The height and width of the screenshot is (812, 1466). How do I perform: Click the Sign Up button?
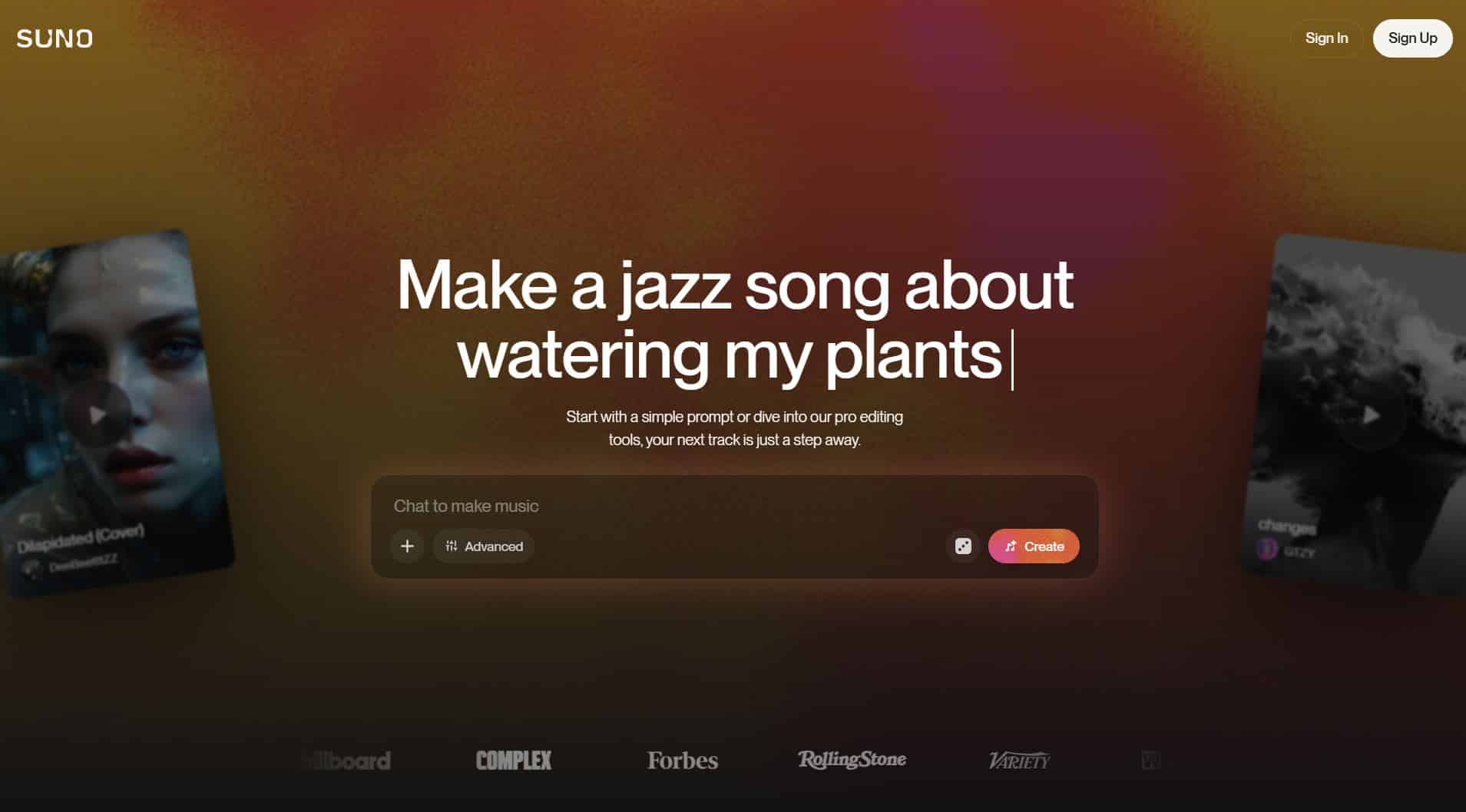1412,38
